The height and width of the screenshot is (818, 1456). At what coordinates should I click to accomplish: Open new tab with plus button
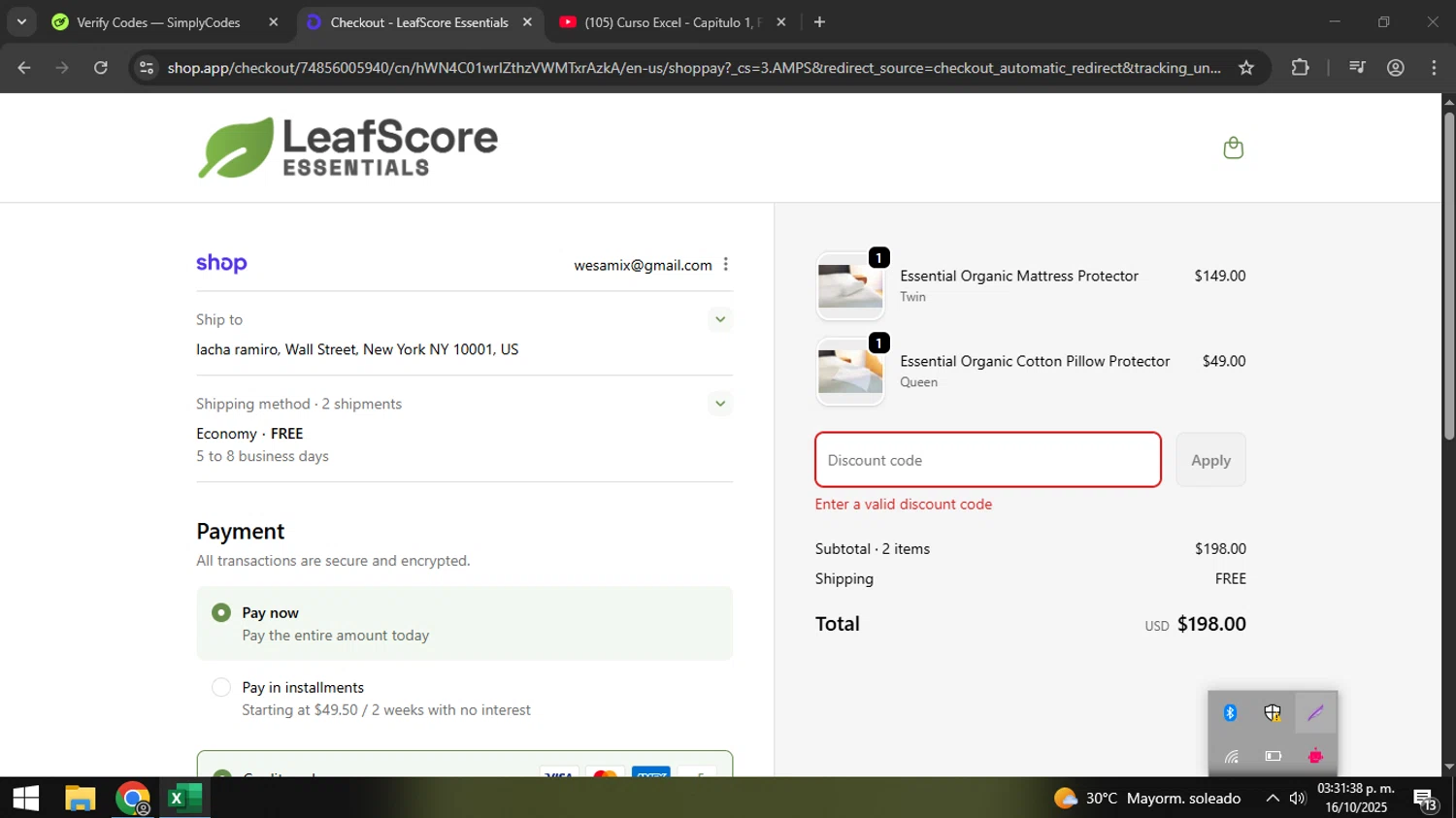(x=819, y=22)
